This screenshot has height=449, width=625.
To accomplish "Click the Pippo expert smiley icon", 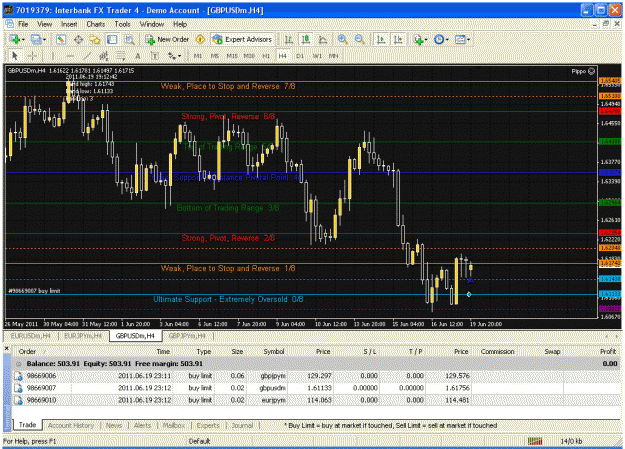I will coord(592,71).
